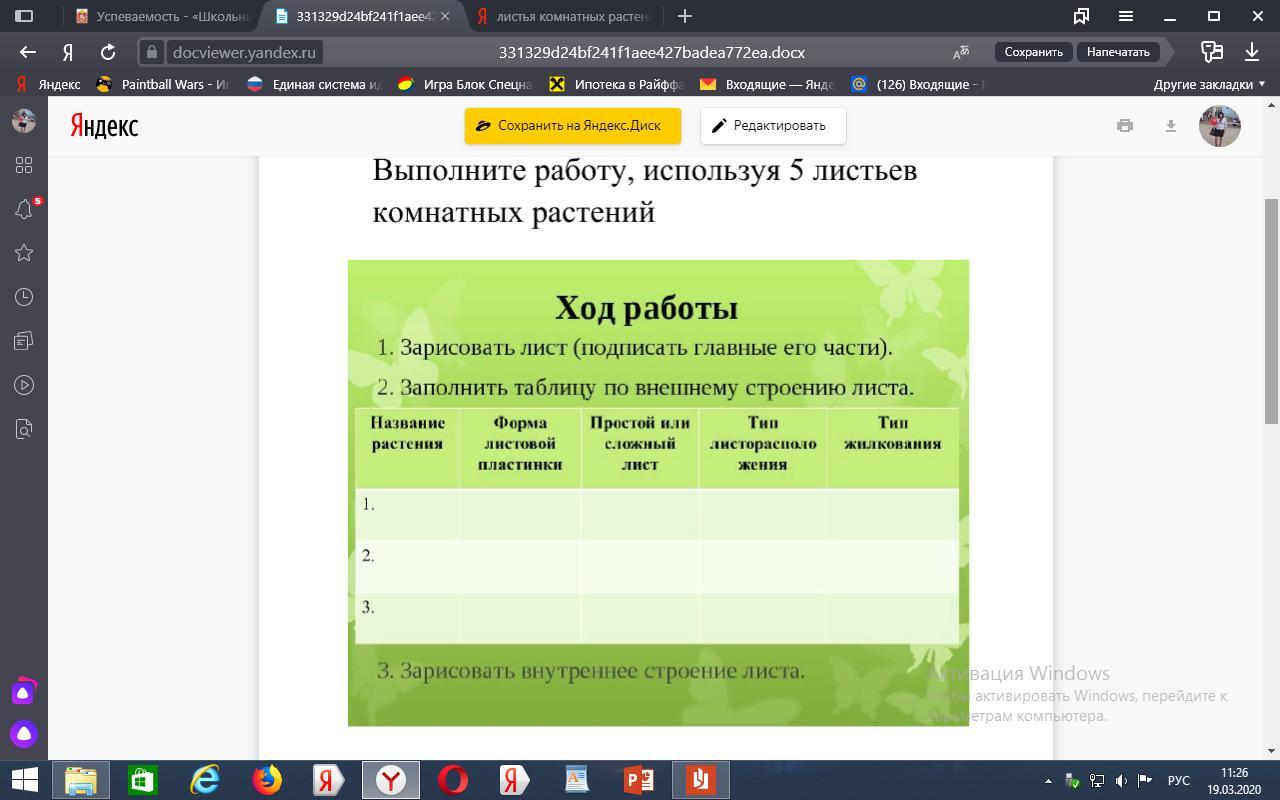Open browsing history clock icon
The height and width of the screenshot is (800, 1280).
pos(24,297)
